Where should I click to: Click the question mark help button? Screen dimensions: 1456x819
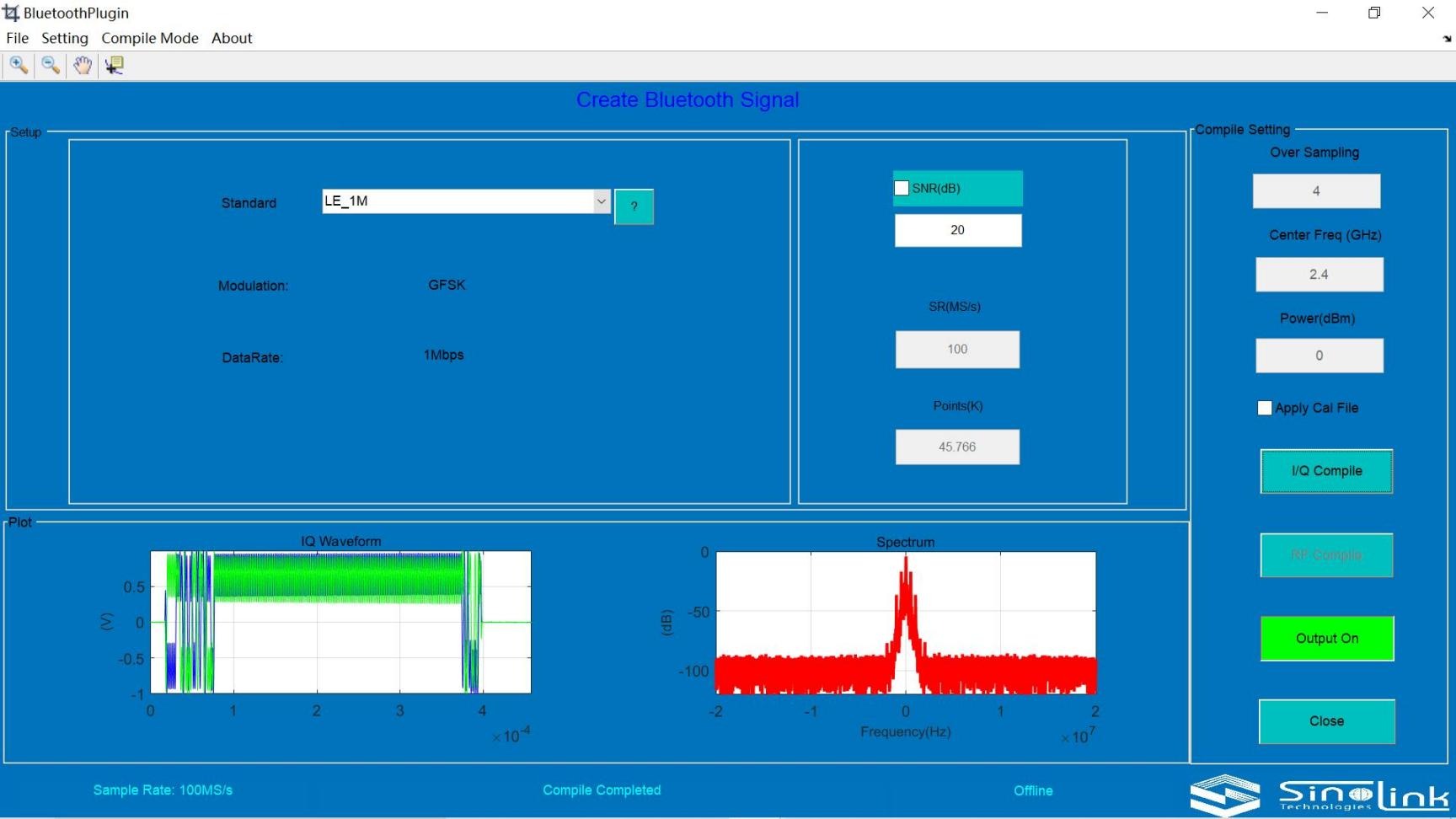click(x=634, y=206)
